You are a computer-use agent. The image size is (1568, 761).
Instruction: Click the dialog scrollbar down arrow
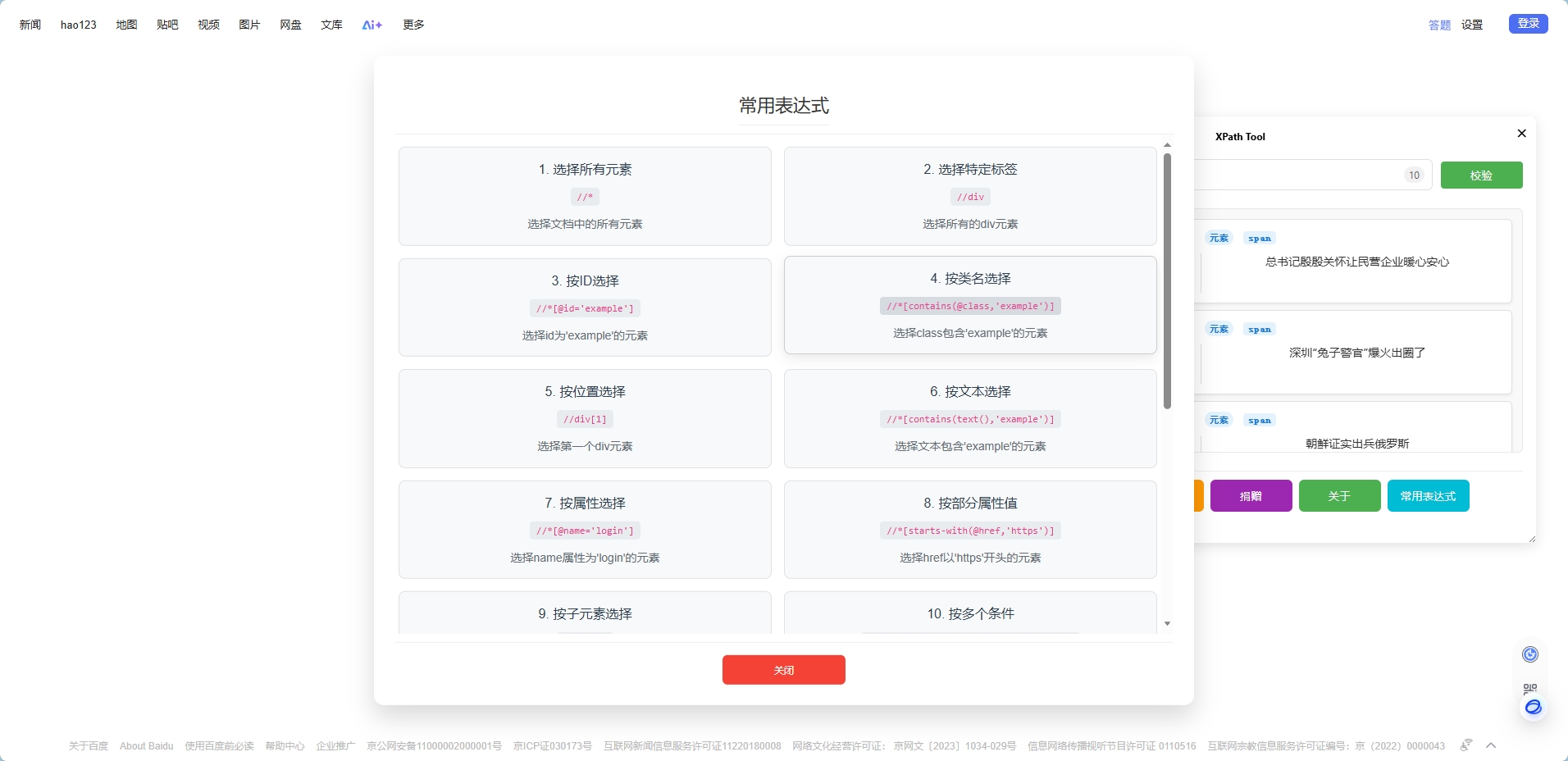(x=1167, y=624)
